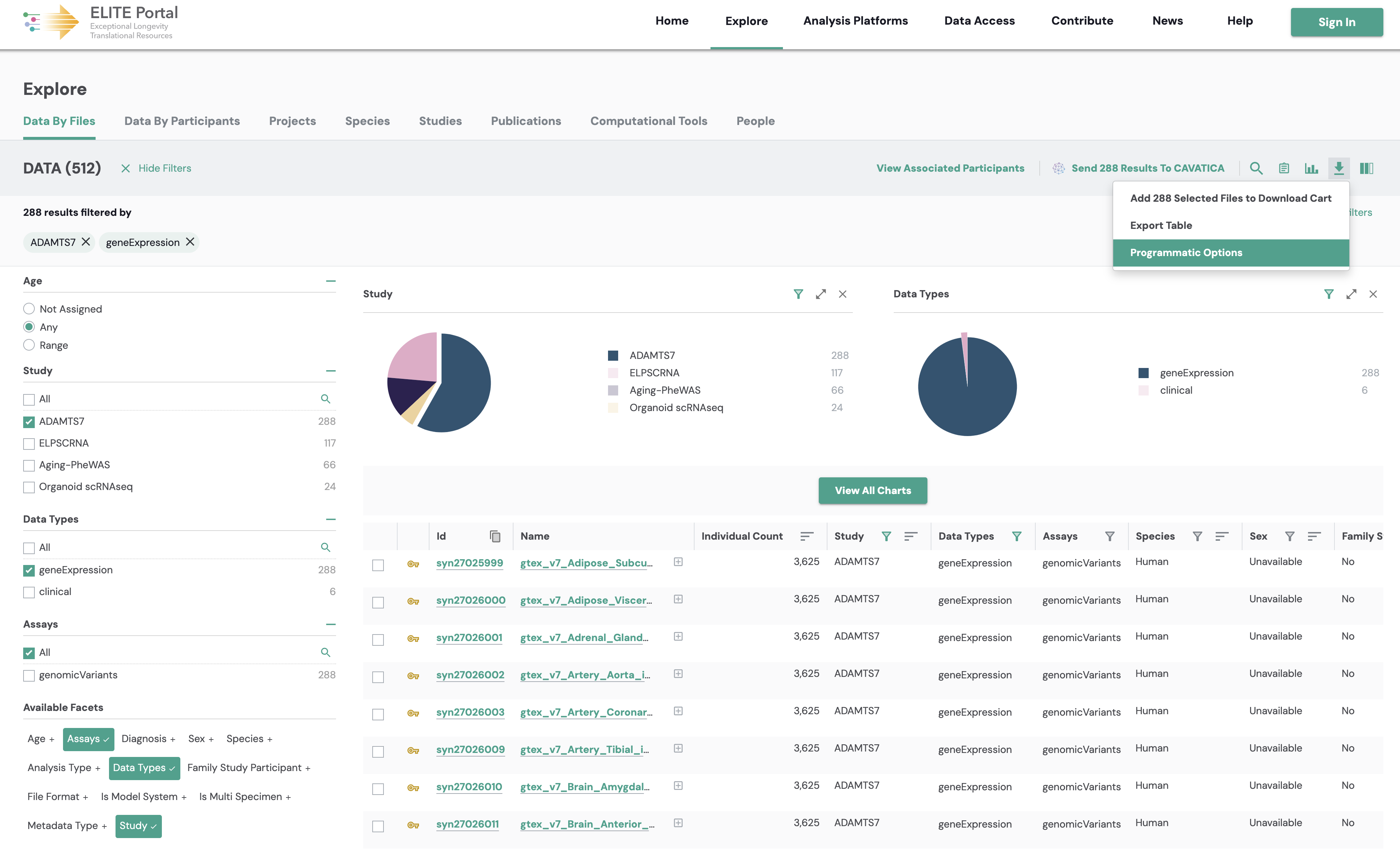1400x854 pixels.
Task: Filter the Species table column
Action: coord(1197,536)
